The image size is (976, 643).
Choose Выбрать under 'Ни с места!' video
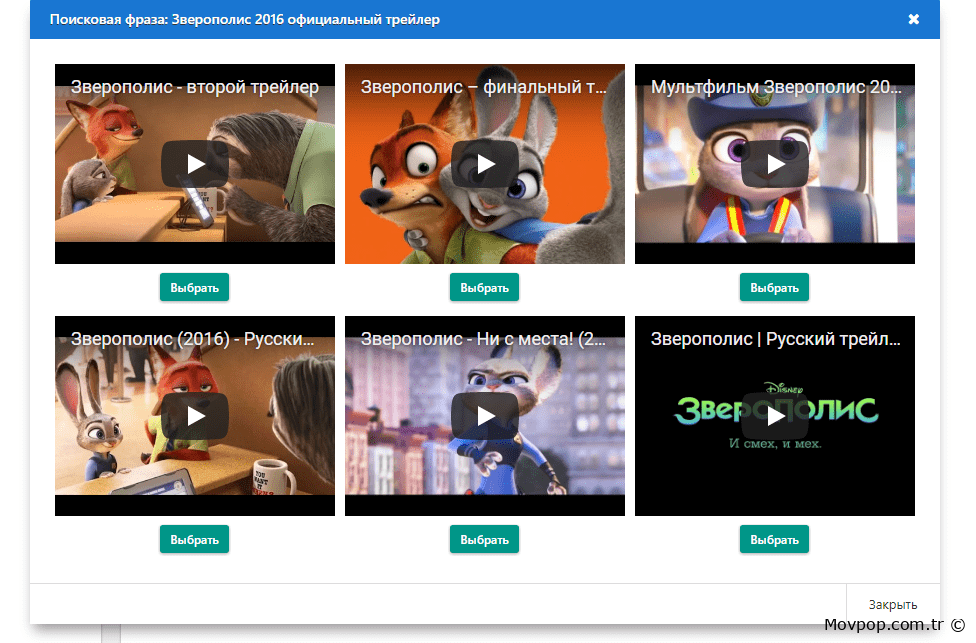(x=484, y=540)
